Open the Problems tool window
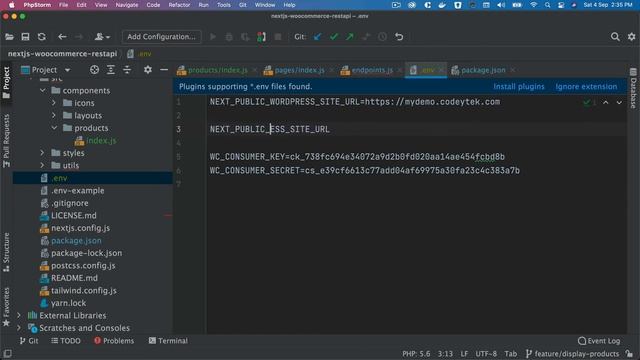Image resolution: width=640 pixels, height=360 pixels. tap(114, 340)
